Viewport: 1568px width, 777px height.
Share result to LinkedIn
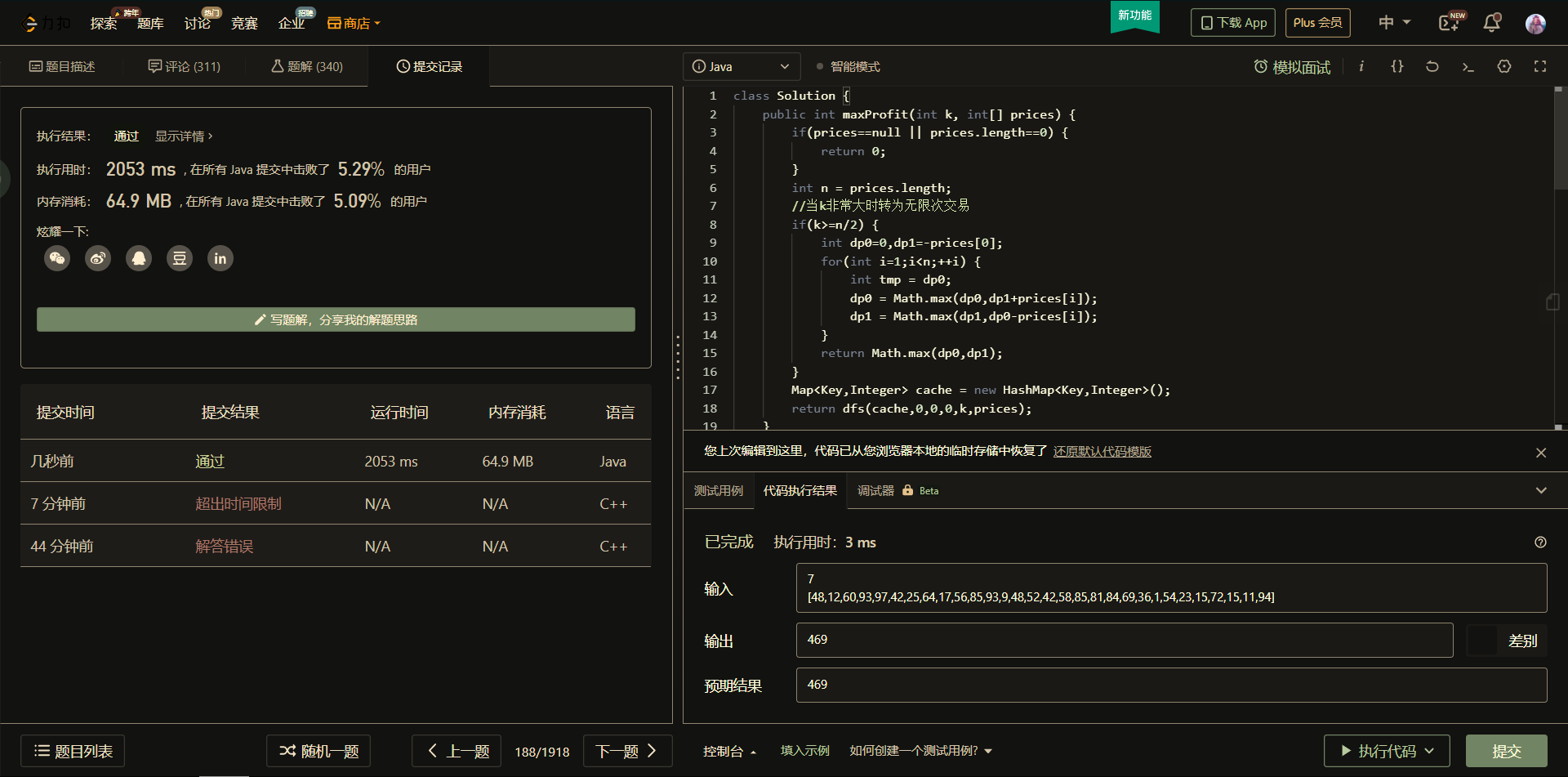(x=220, y=258)
